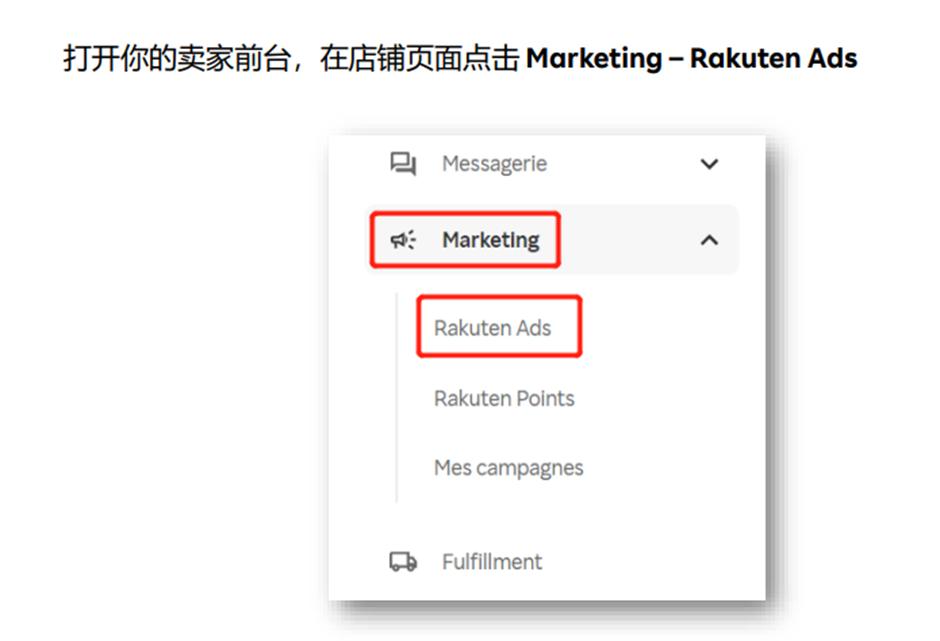Viewport: 940px width, 641px height.
Task: Click the Marketing megaphone icon
Action: [403, 240]
